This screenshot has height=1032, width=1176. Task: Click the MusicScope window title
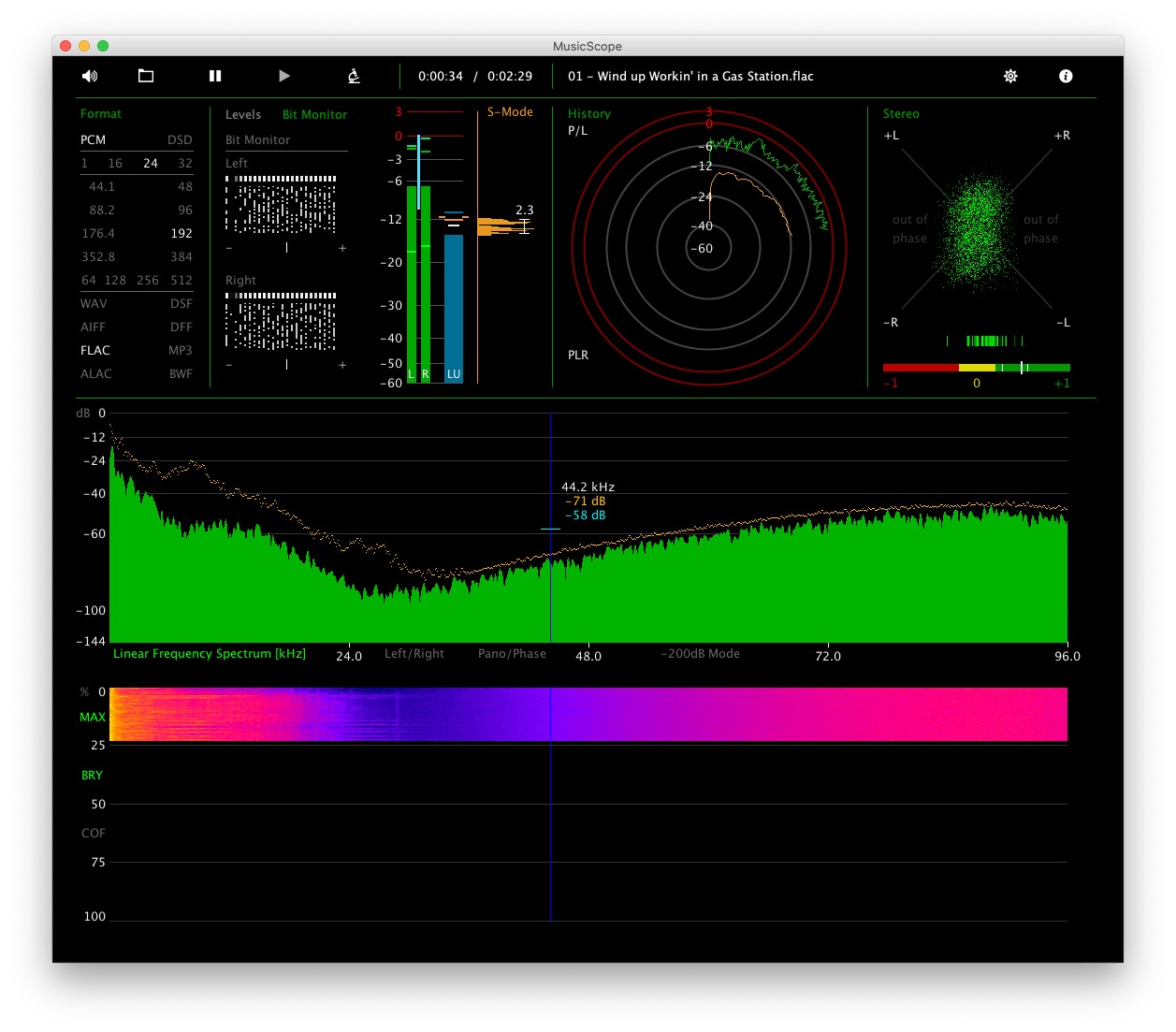[x=588, y=46]
